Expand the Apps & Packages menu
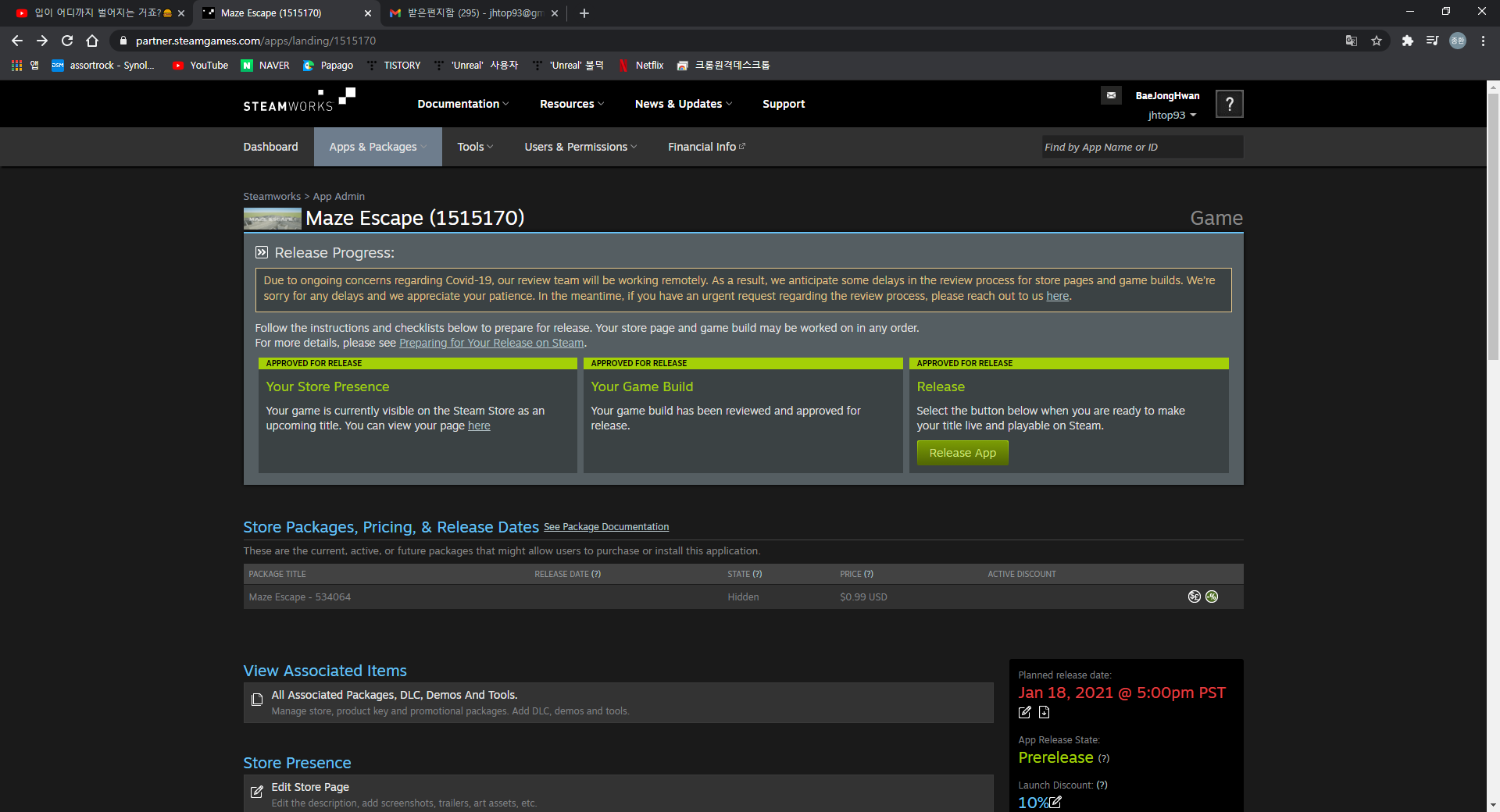Image resolution: width=1500 pixels, height=812 pixels. pyautogui.click(x=378, y=147)
